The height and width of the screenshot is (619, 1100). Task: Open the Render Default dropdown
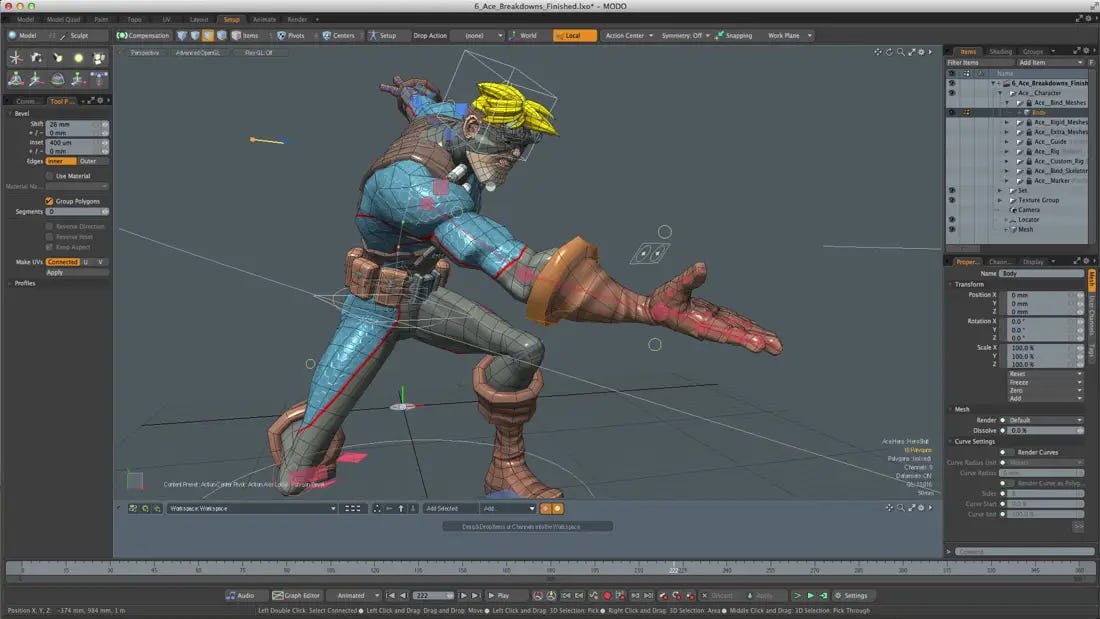click(1045, 420)
